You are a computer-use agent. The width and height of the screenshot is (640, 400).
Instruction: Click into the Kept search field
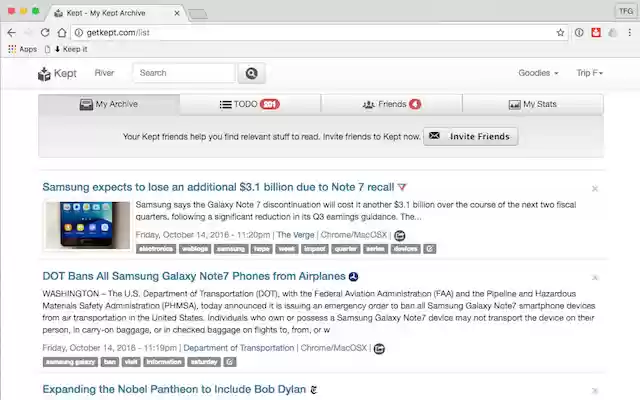[x=184, y=73]
